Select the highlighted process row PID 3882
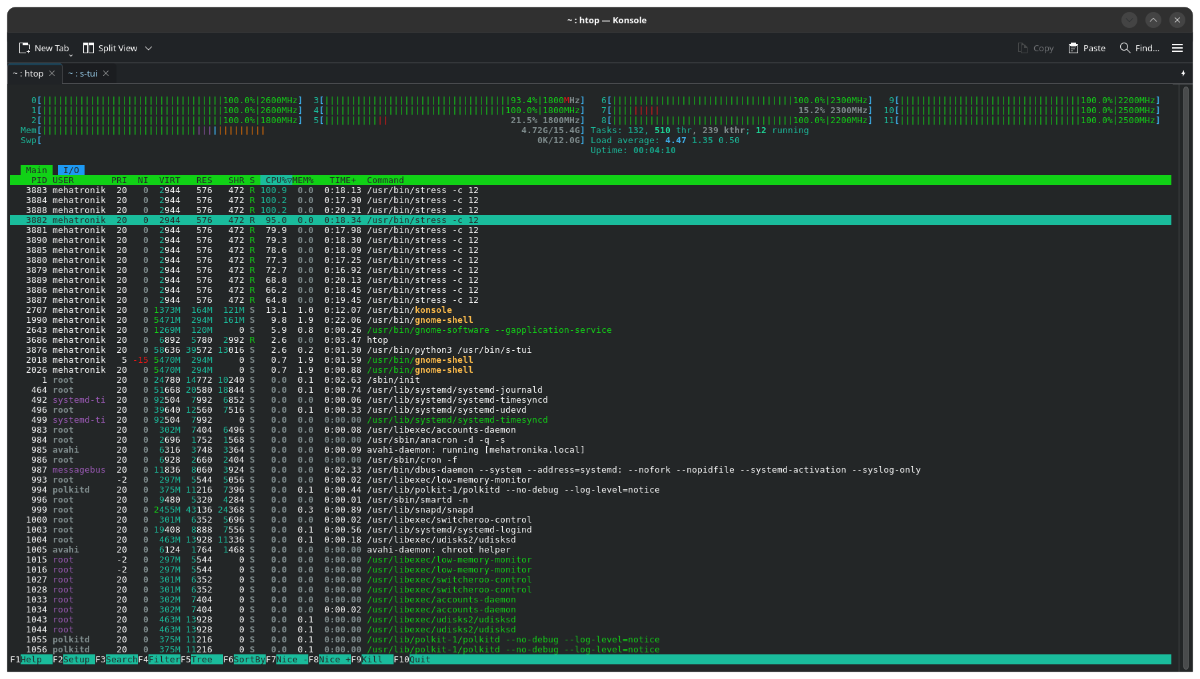The image size is (1200, 679). [x=590, y=220]
